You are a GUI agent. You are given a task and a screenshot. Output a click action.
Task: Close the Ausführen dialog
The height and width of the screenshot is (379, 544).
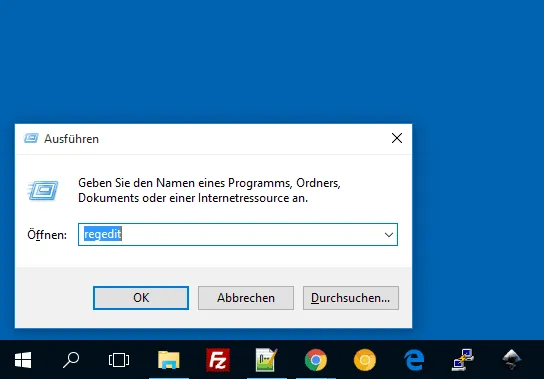point(397,138)
